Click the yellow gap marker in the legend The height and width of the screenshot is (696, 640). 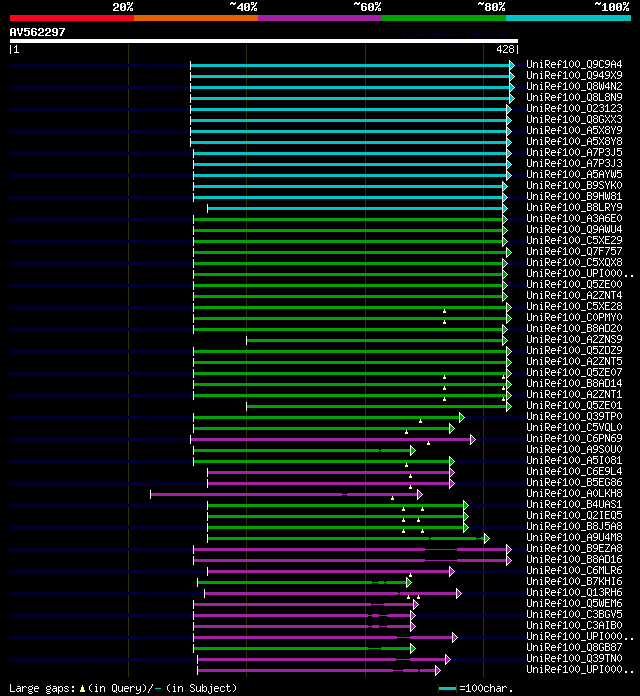click(x=82, y=689)
